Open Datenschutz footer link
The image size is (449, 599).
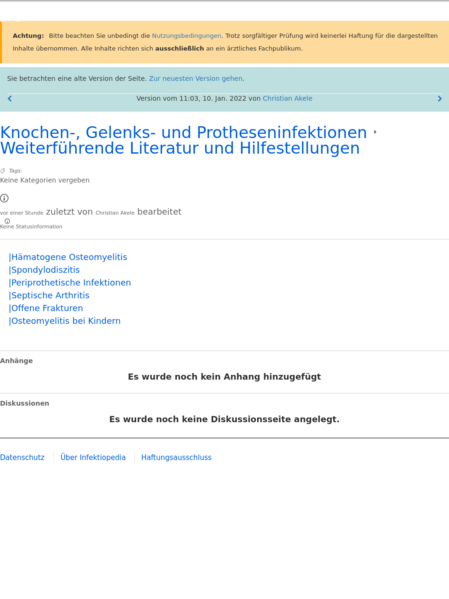pyautogui.click(x=22, y=457)
